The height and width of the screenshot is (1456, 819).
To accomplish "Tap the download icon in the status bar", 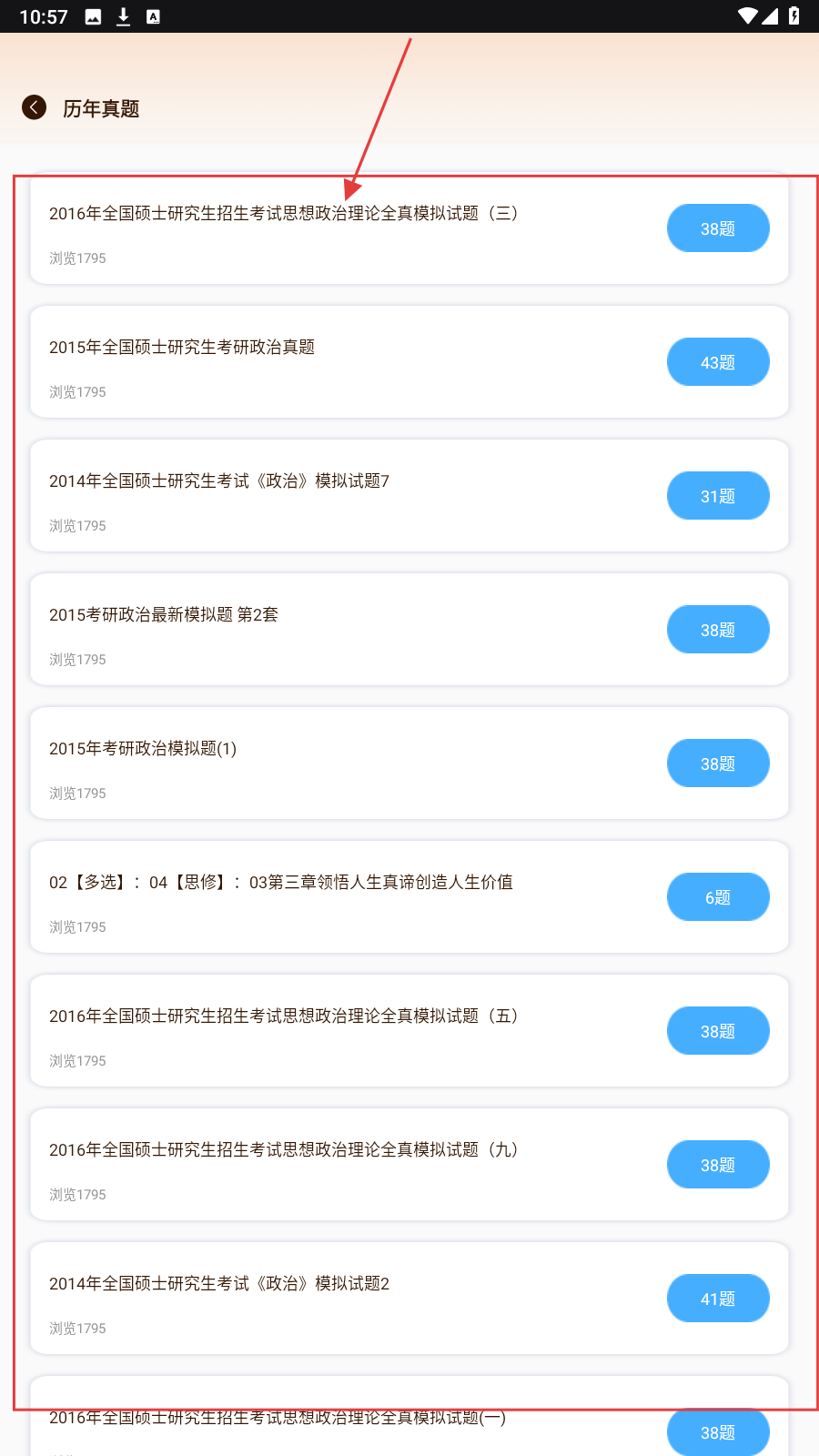I will [123, 16].
